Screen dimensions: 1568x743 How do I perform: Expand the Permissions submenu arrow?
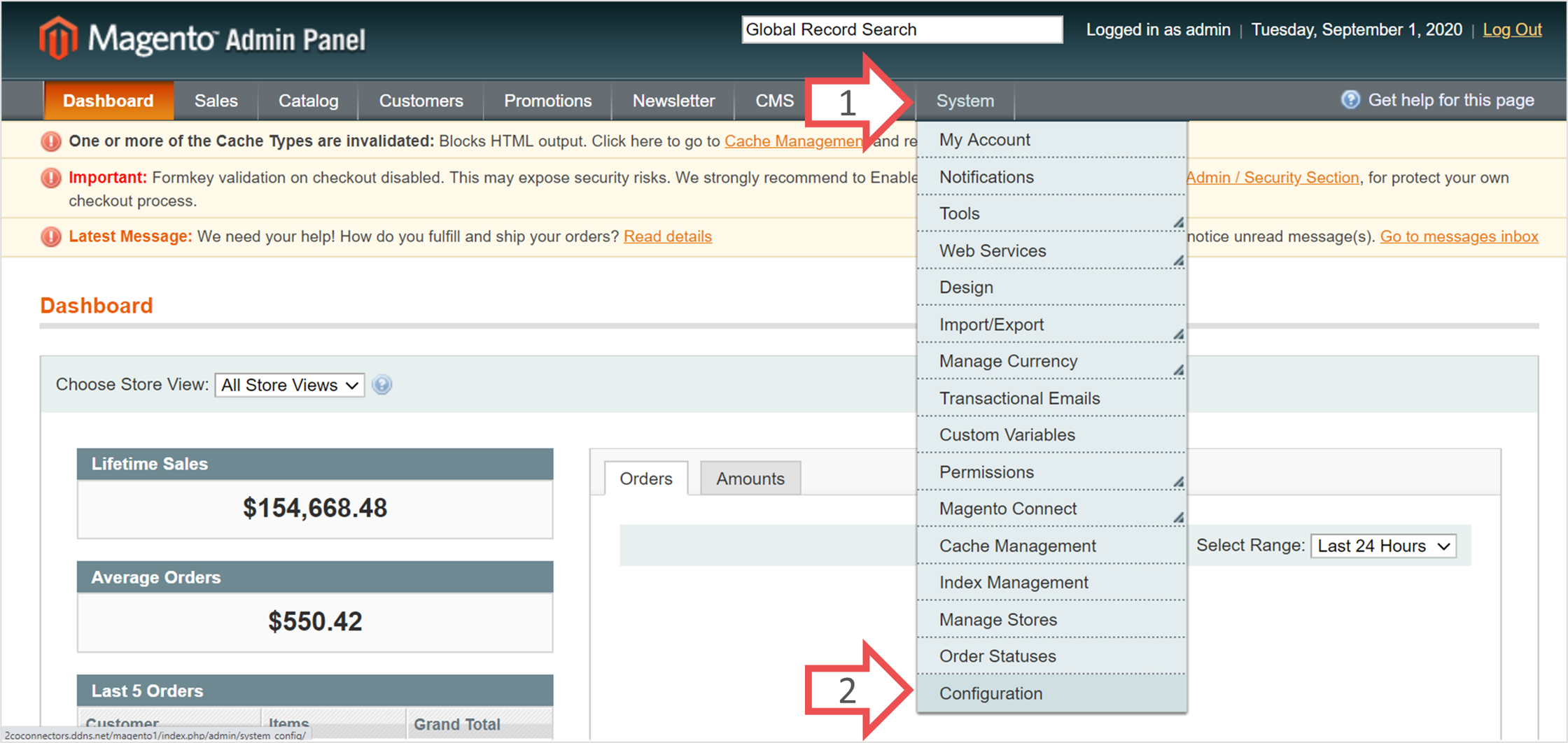click(x=1179, y=481)
